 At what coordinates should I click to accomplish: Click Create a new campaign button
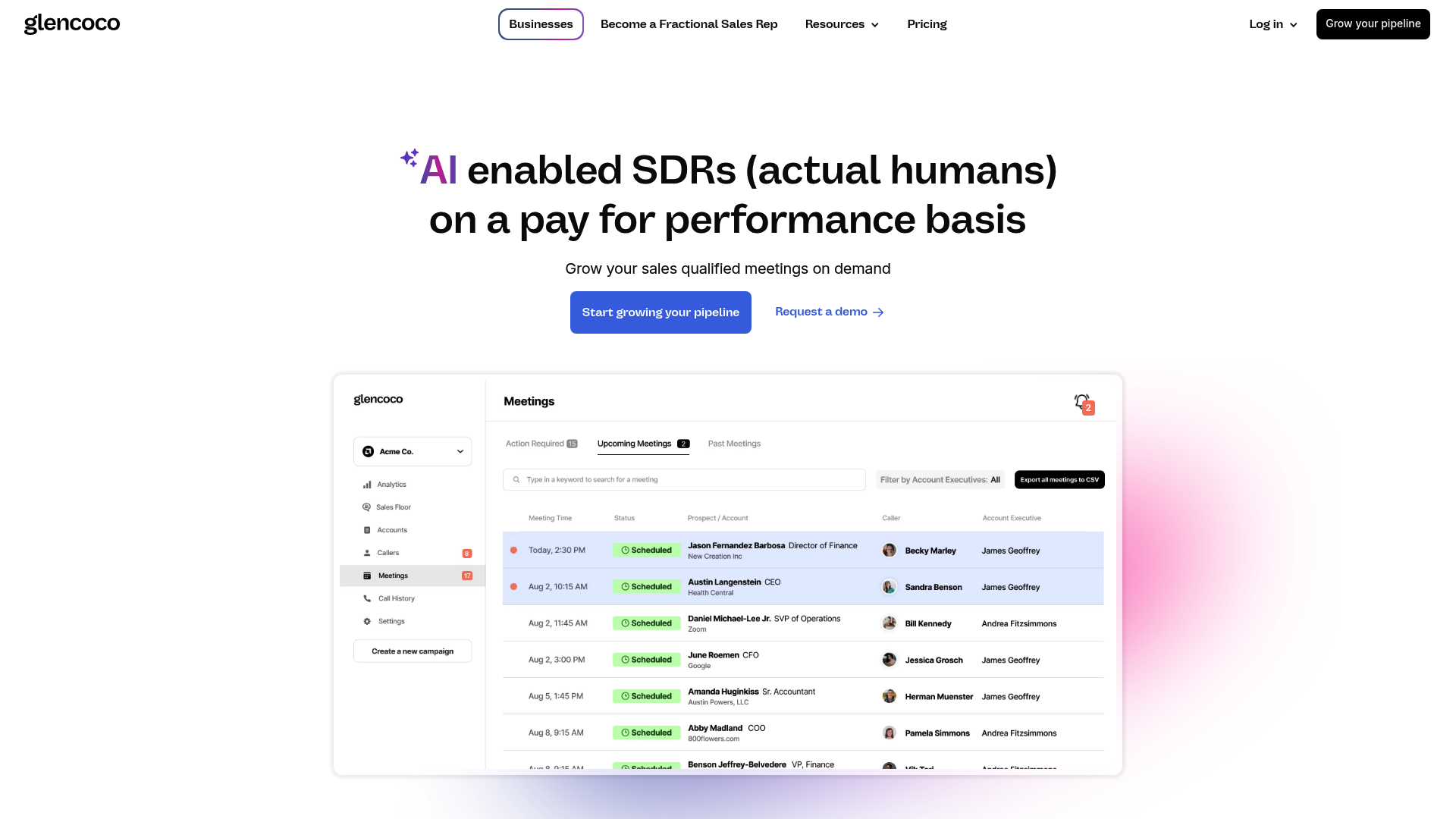(413, 651)
